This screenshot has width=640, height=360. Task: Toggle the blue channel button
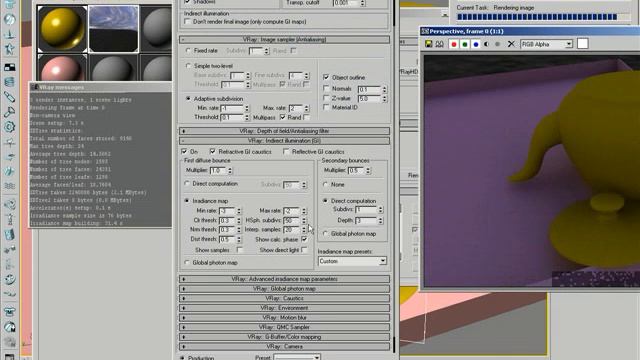click(x=476, y=44)
